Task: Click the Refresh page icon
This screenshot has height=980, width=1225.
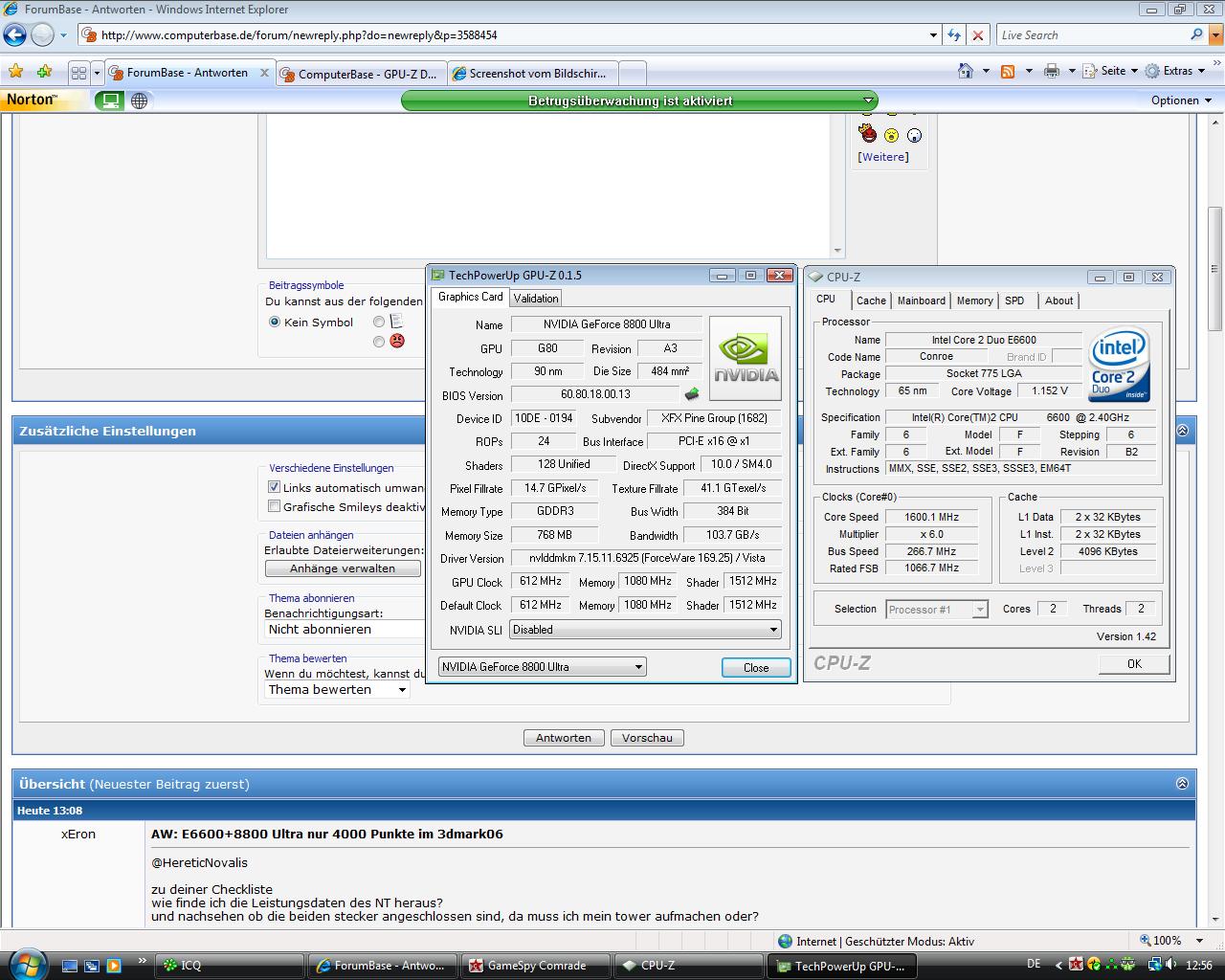Action: point(954,35)
